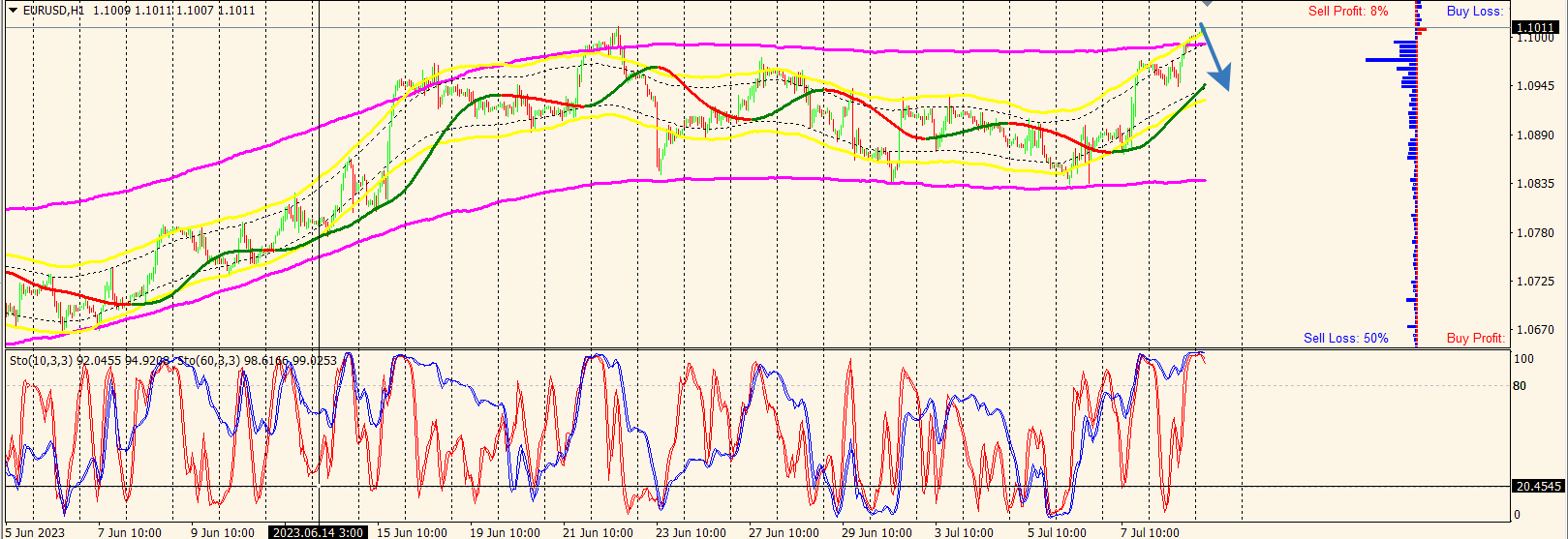Click the 1.0945 price axis label
This screenshot has width=1568, height=539.
click(x=1534, y=86)
